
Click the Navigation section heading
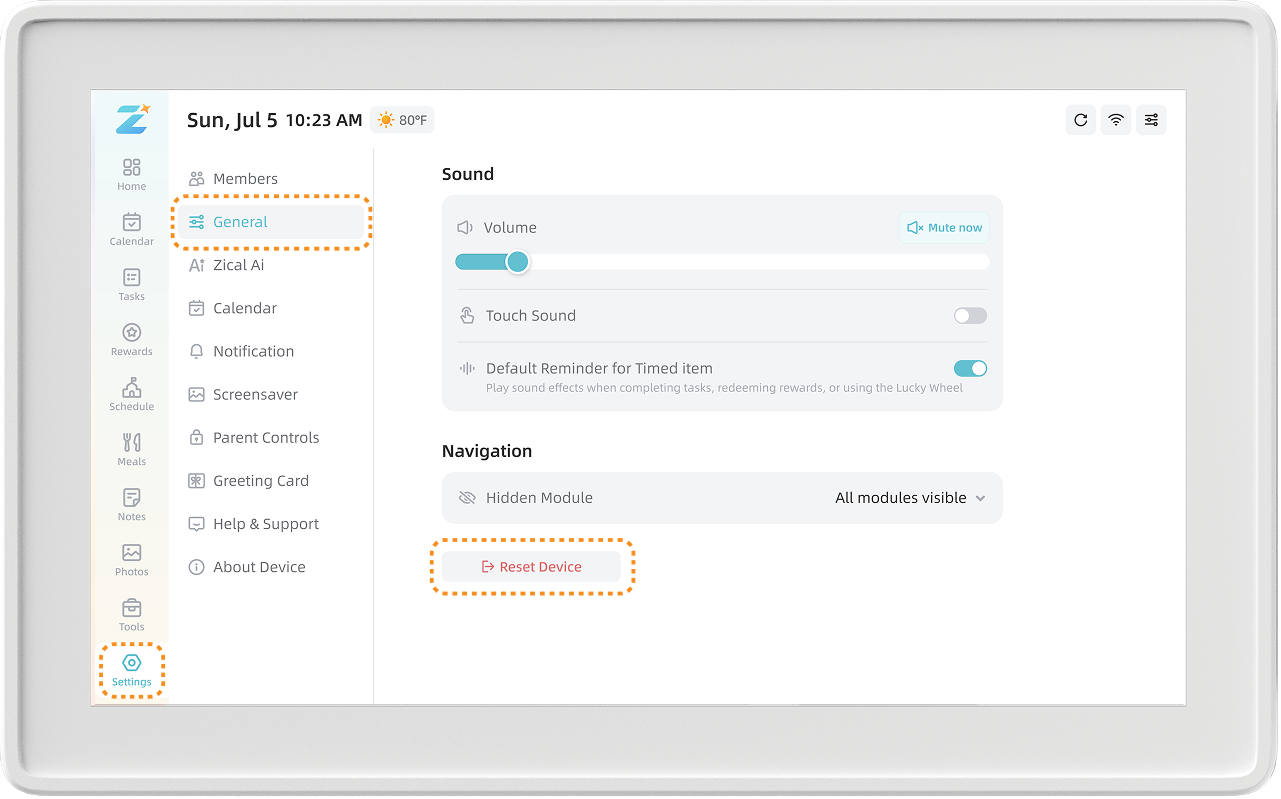[x=487, y=451]
